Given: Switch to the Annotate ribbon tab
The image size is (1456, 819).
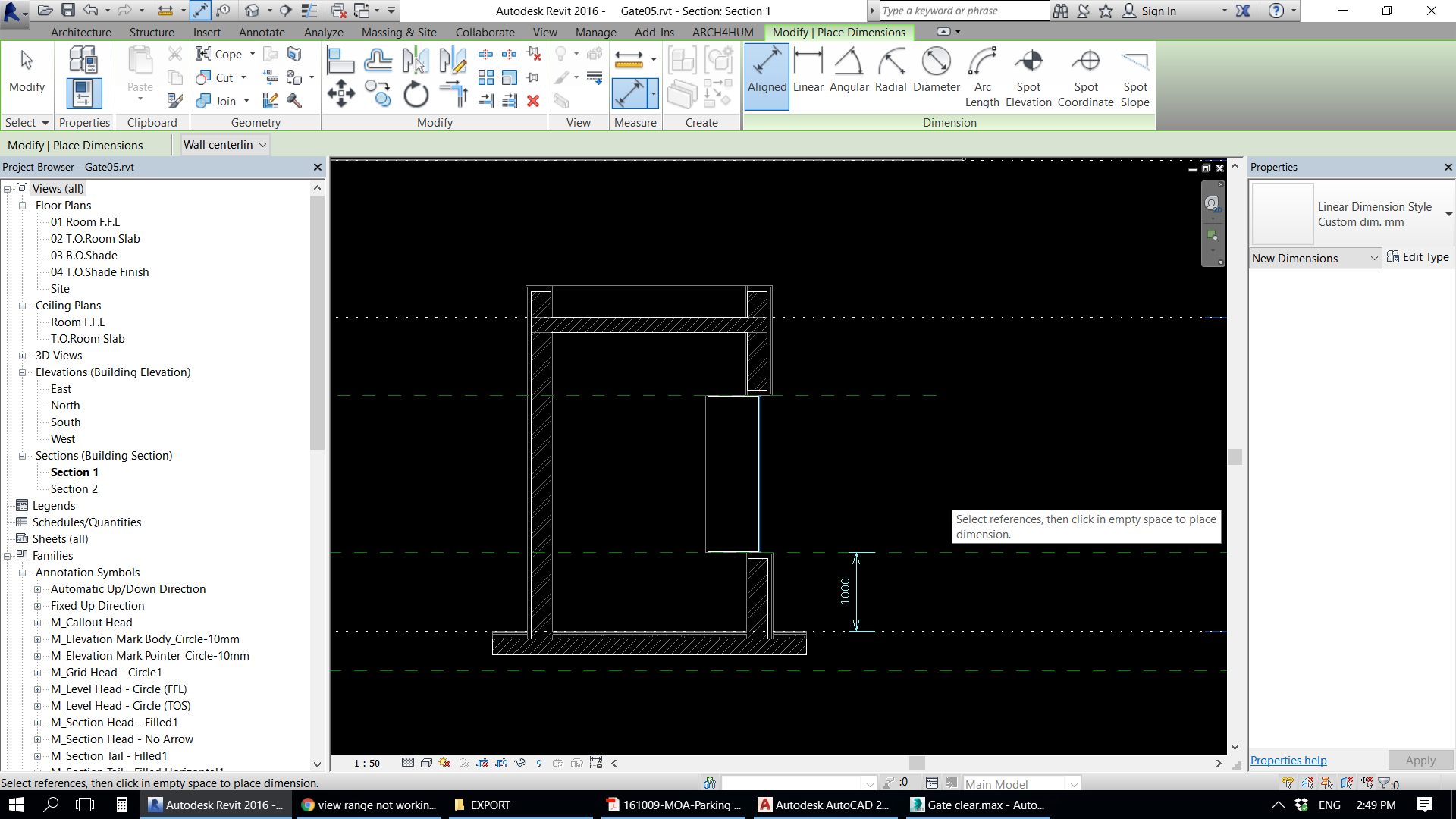Looking at the screenshot, I should [262, 32].
